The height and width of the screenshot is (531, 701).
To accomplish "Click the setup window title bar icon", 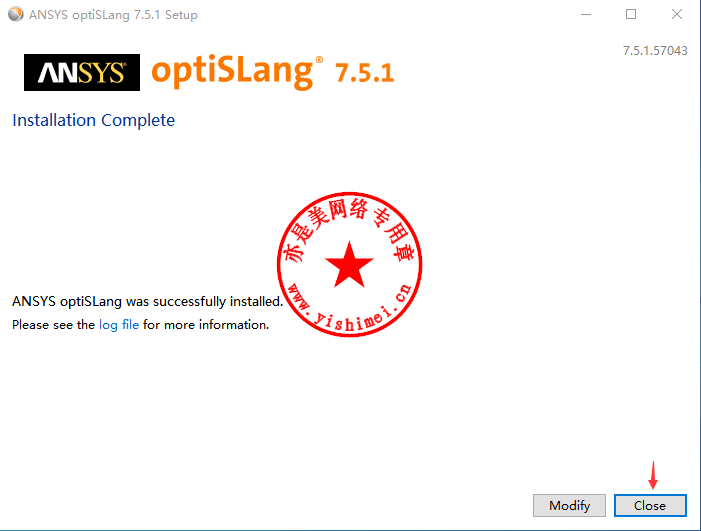I will pos(16,14).
